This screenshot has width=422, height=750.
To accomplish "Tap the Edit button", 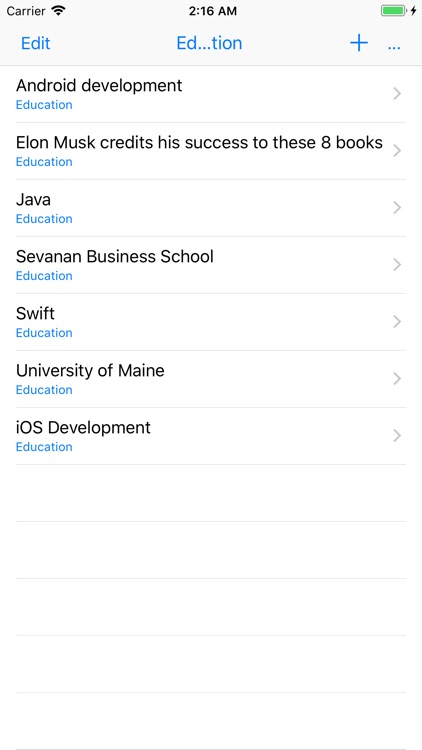I will [35, 44].
